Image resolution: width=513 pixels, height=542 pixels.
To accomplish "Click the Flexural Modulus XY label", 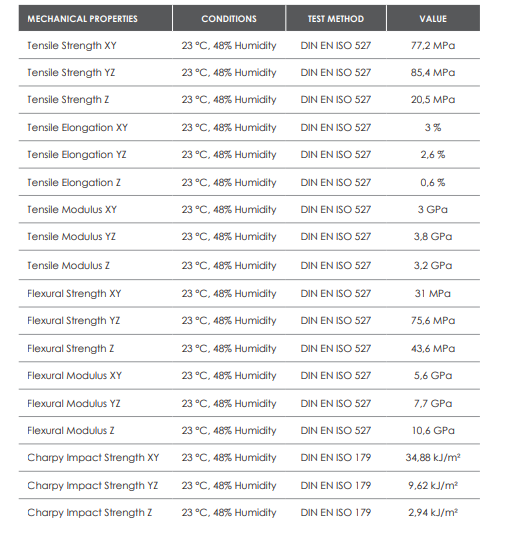I will (75, 376).
